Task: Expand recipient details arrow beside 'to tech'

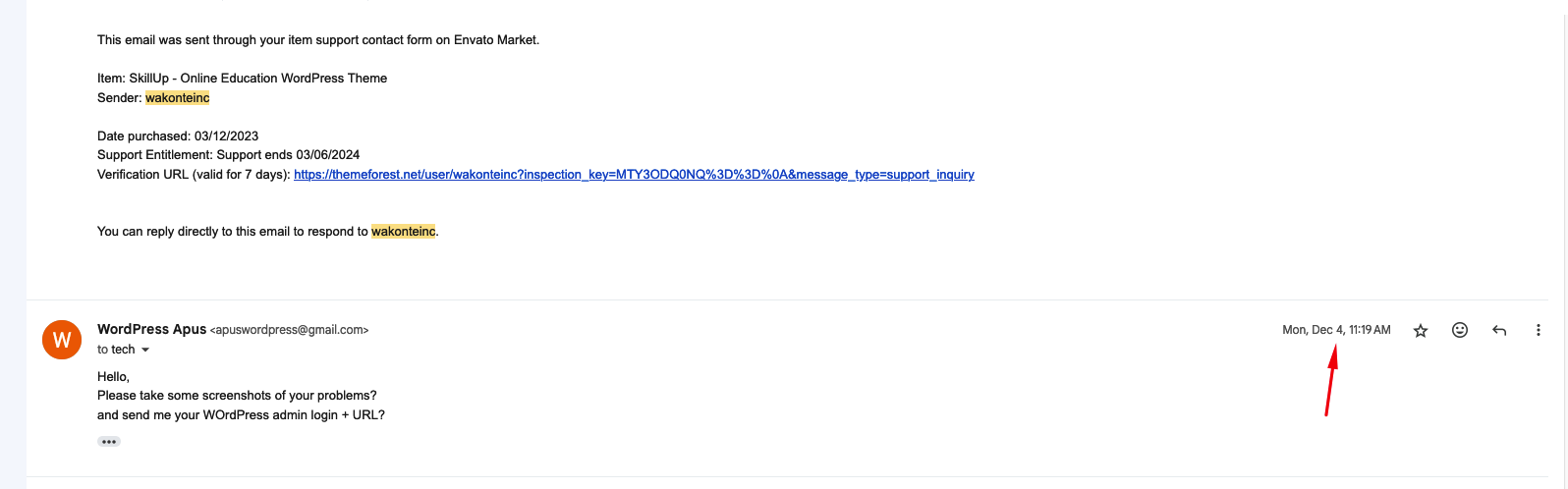Action: tap(145, 350)
